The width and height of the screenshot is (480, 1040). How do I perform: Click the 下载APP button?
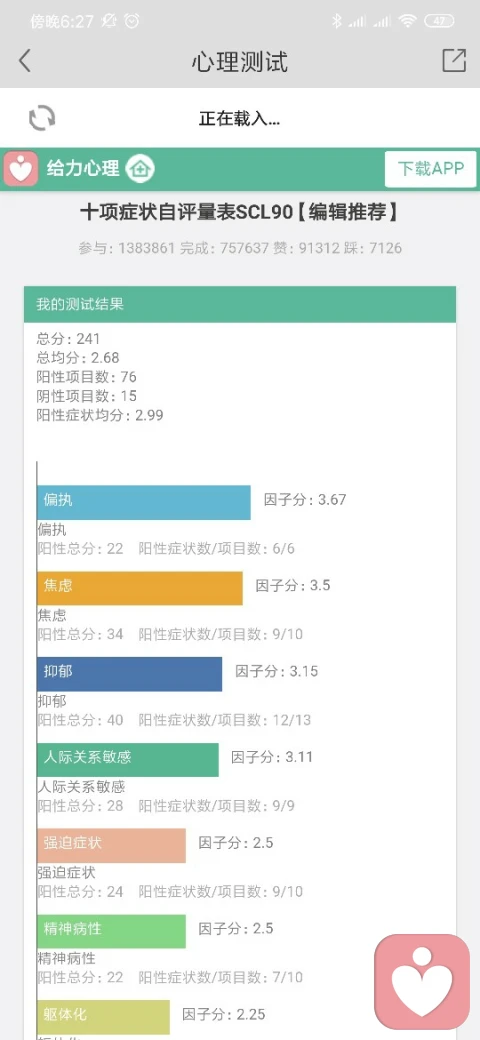(x=431, y=169)
